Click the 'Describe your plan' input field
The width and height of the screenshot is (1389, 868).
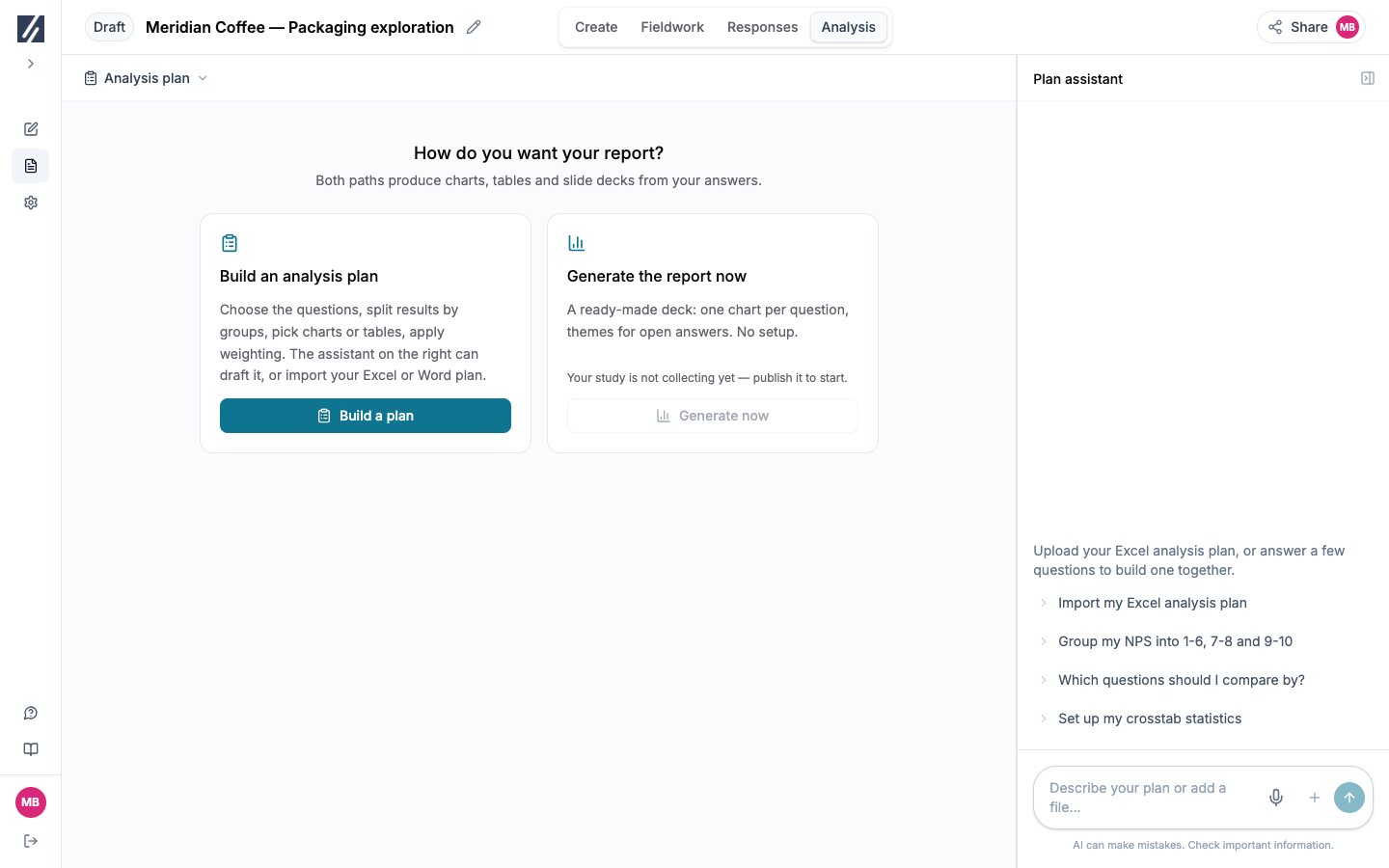[1148, 798]
